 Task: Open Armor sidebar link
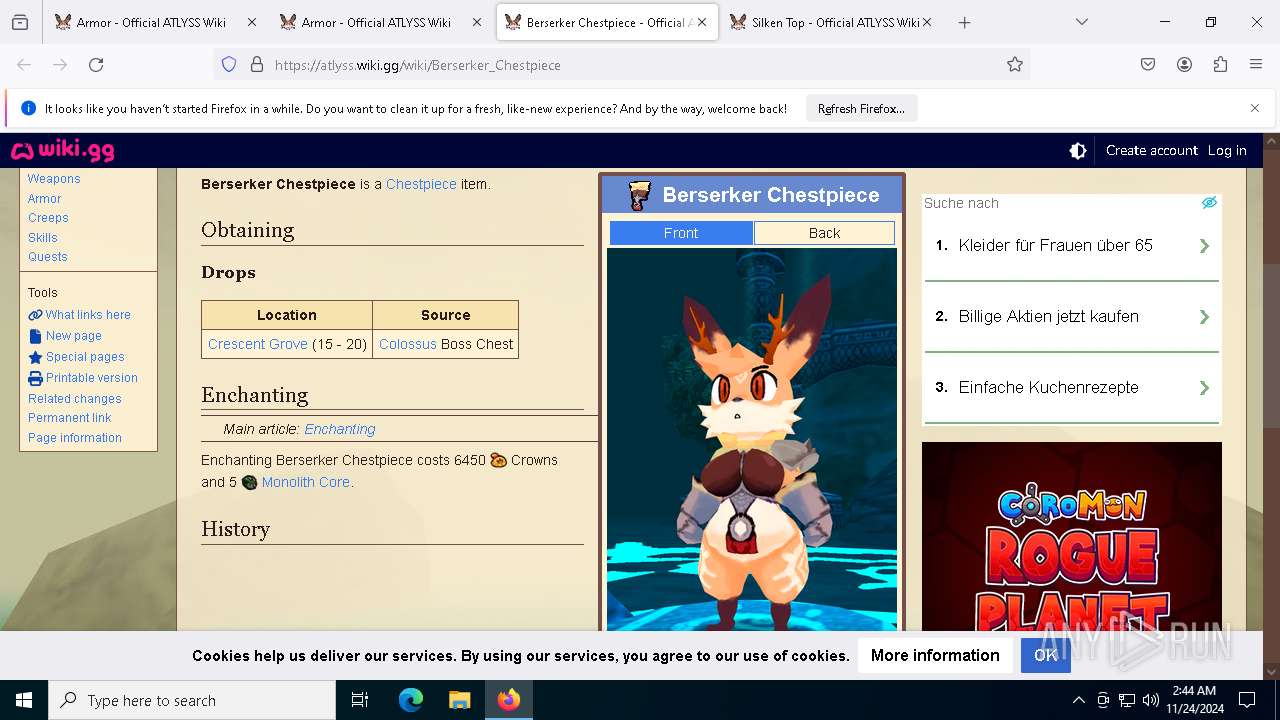[x=45, y=199]
